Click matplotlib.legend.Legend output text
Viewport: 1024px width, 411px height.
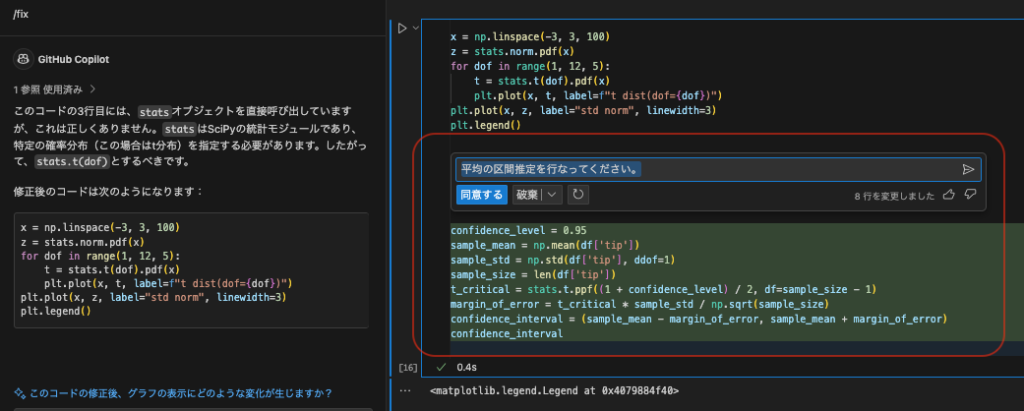click(x=554, y=391)
